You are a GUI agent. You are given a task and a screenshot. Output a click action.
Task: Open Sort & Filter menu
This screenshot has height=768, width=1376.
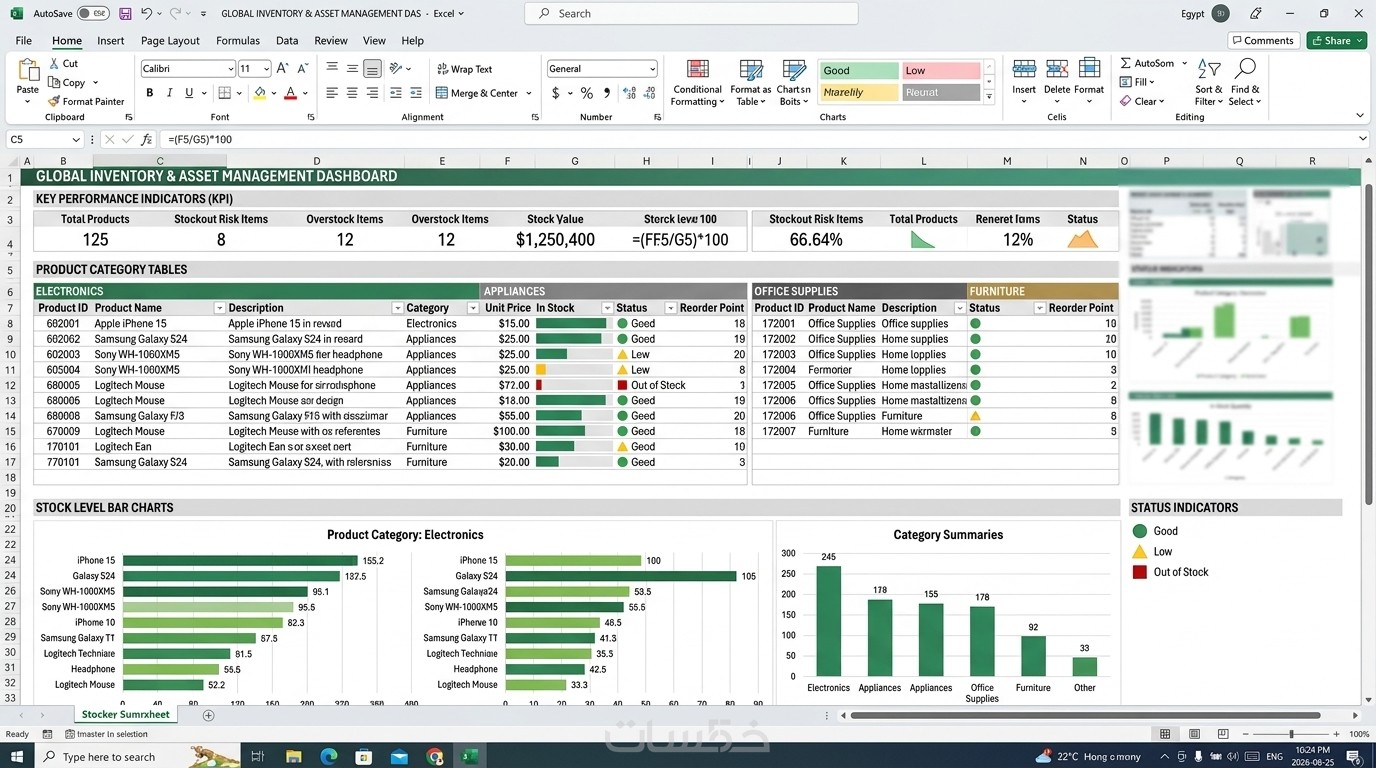pyautogui.click(x=1209, y=83)
